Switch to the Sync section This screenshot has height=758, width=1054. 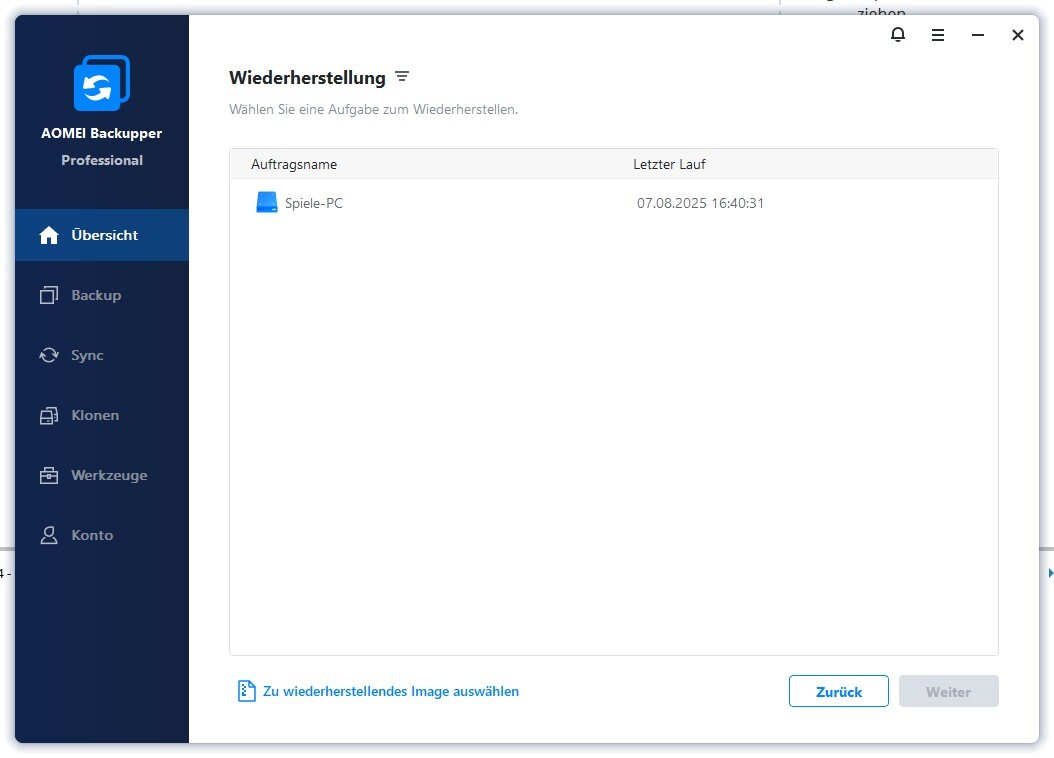point(86,355)
